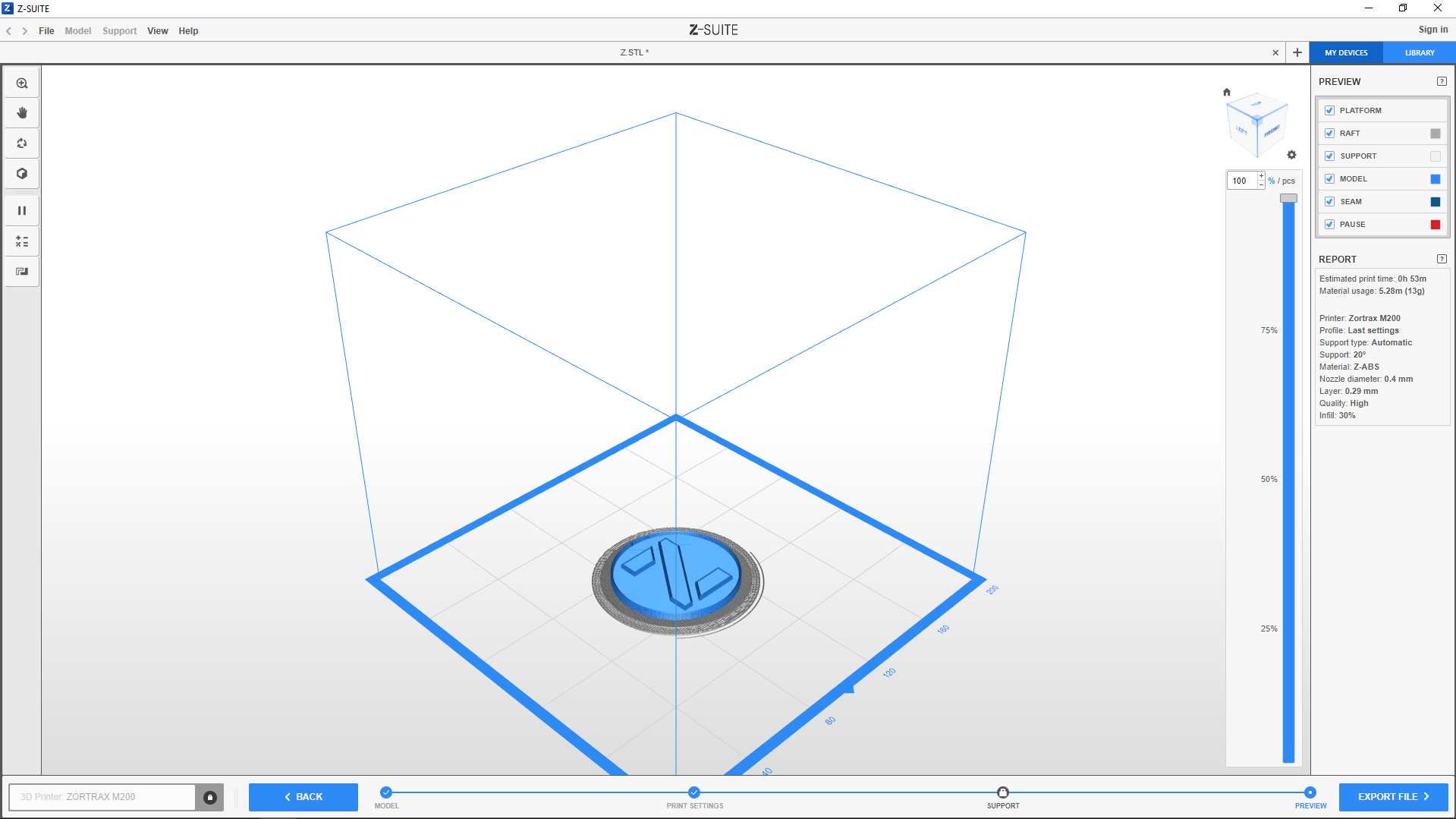
Task: Open the View menu
Action: (x=158, y=31)
